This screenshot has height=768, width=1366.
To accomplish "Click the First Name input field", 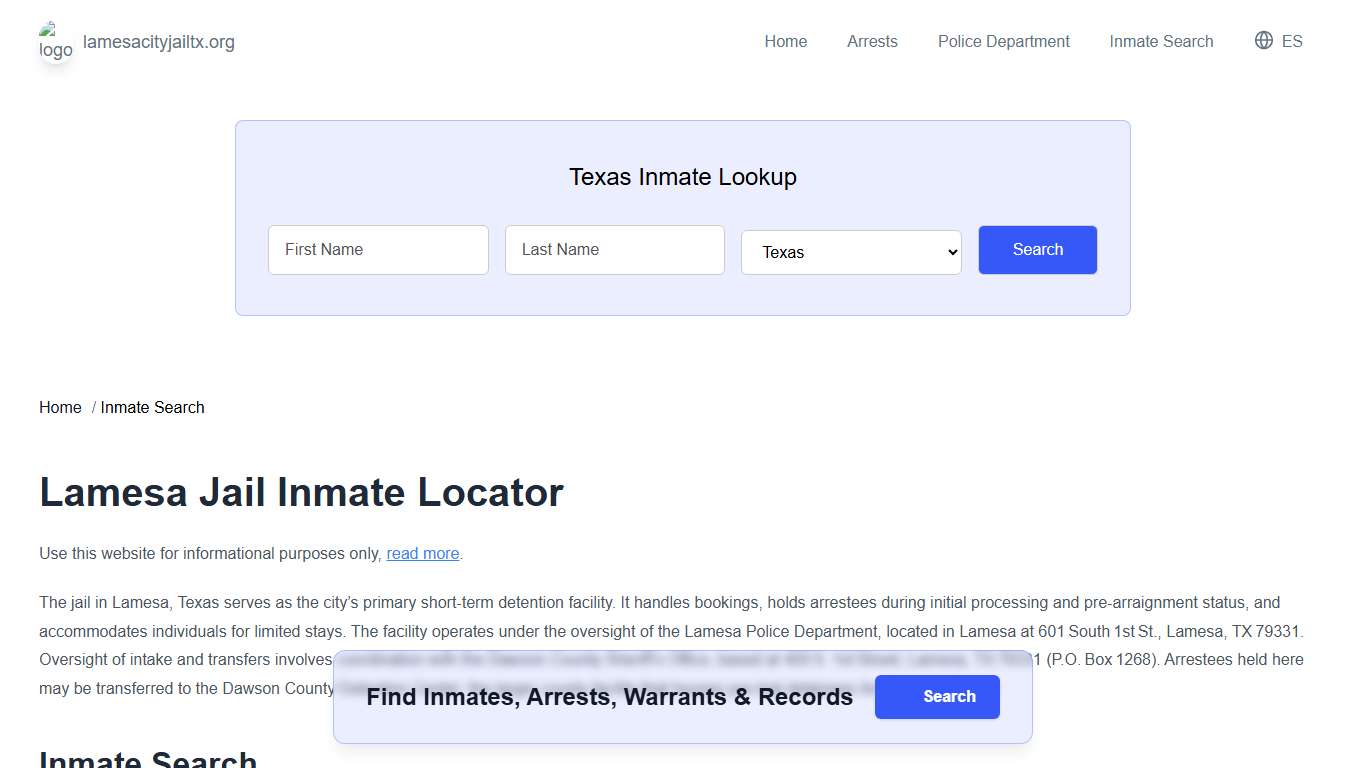I will pos(378,250).
